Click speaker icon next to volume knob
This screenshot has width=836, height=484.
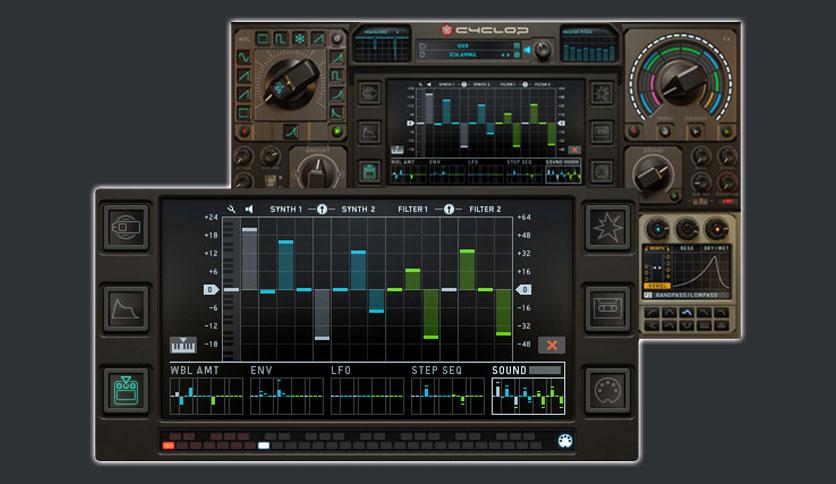point(527,50)
